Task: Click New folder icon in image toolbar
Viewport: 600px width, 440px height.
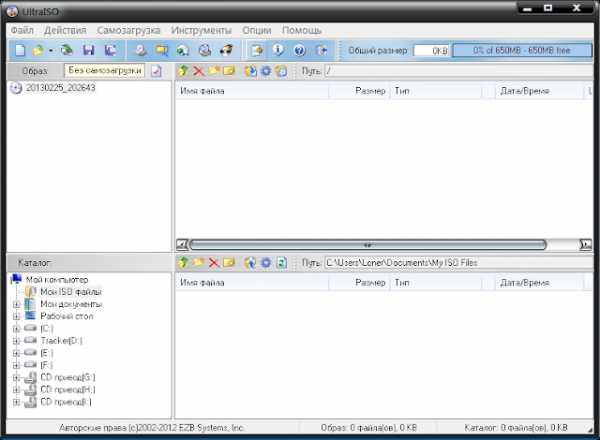Action: click(x=214, y=71)
